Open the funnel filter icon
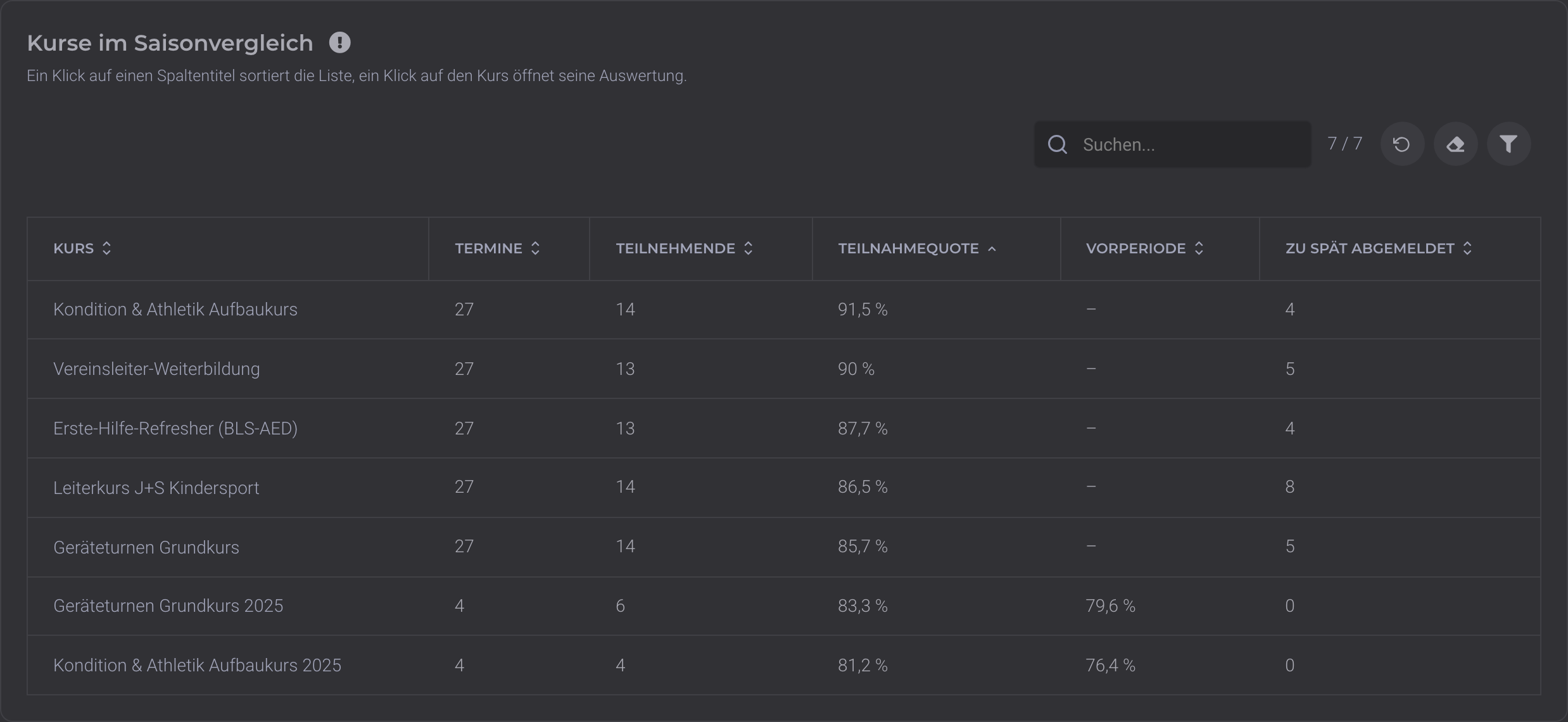Screen dimensions: 1568x722 click(x=1508, y=144)
